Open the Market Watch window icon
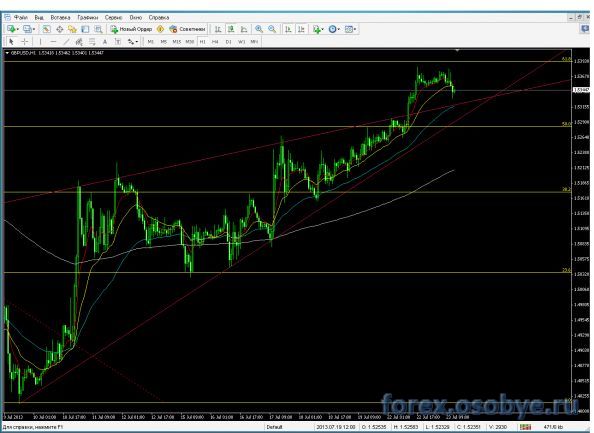This screenshot has width=594, height=433. click(x=47, y=29)
